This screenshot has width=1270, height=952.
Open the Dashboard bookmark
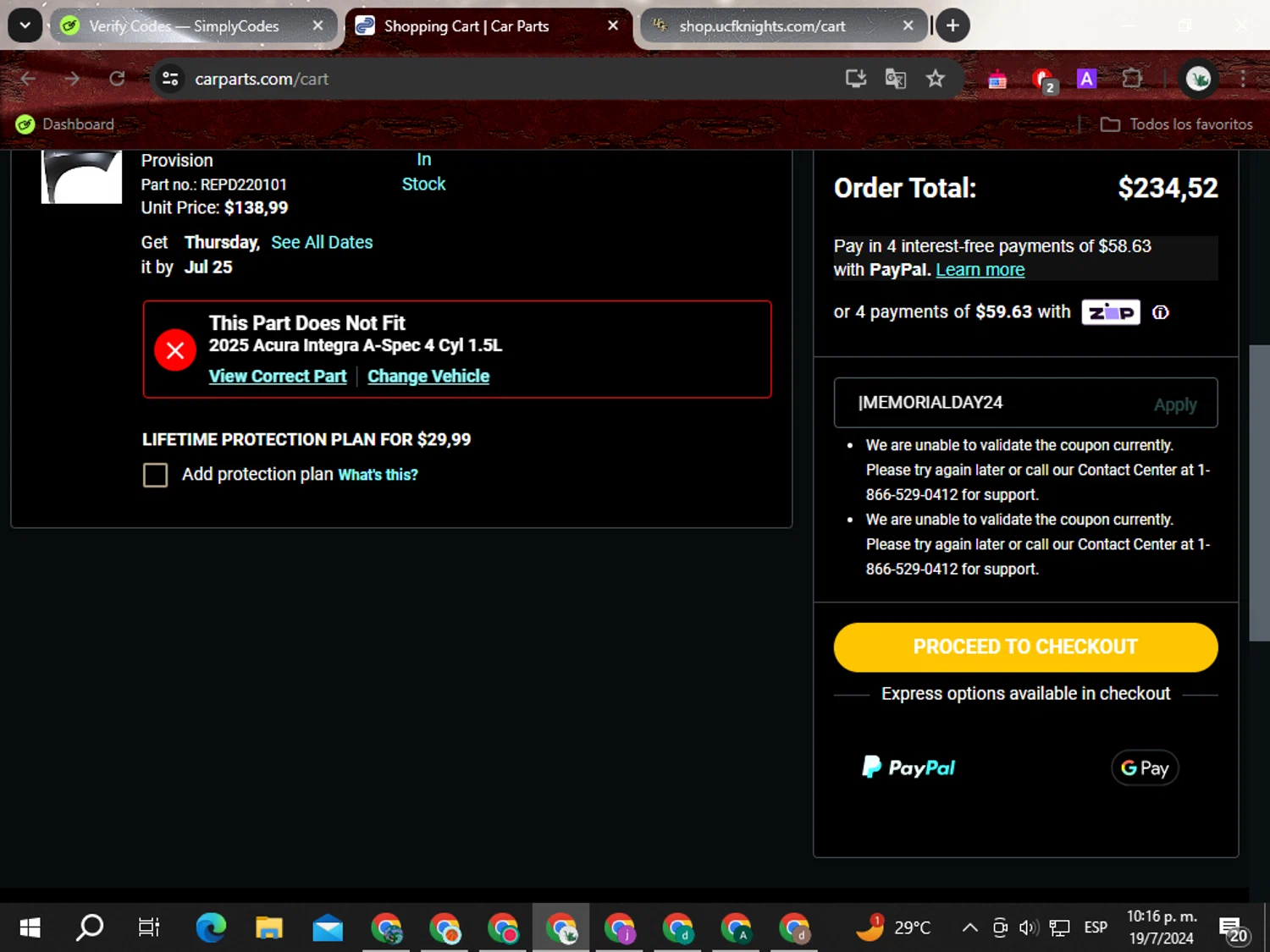[x=65, y=124]
